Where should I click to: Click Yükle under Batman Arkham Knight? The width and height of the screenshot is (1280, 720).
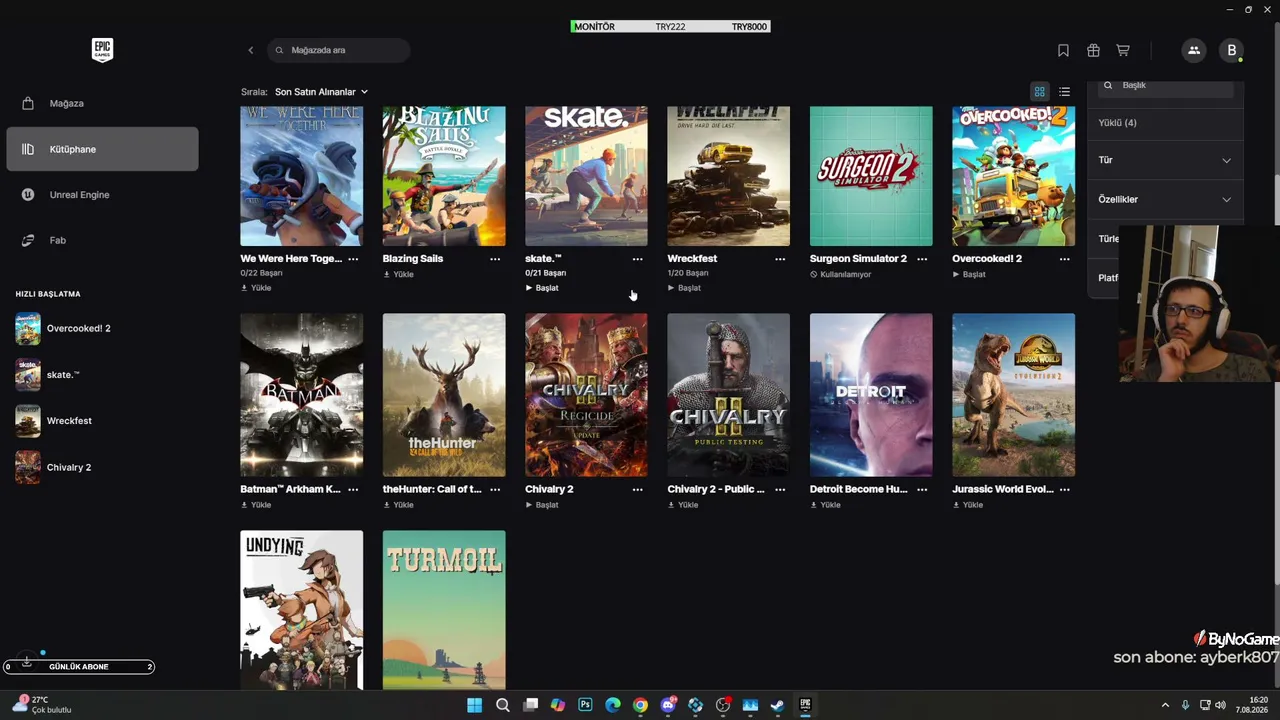(x=256, y=505)
